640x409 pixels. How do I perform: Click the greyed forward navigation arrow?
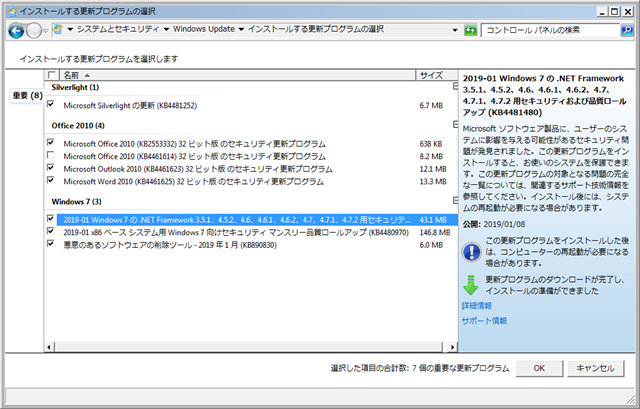click(33, 31)
